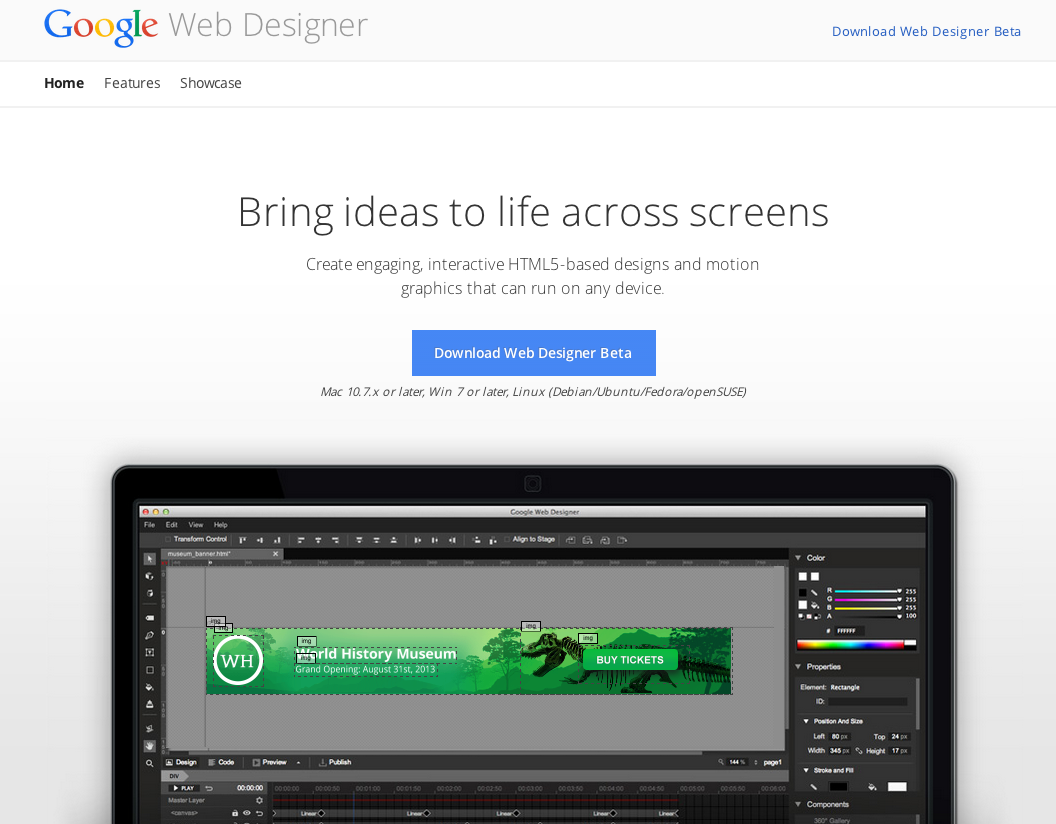The height and width of the screenshot is (824, 1056).
Task: Go to the Showcase tab
Action: pos(211,83)
